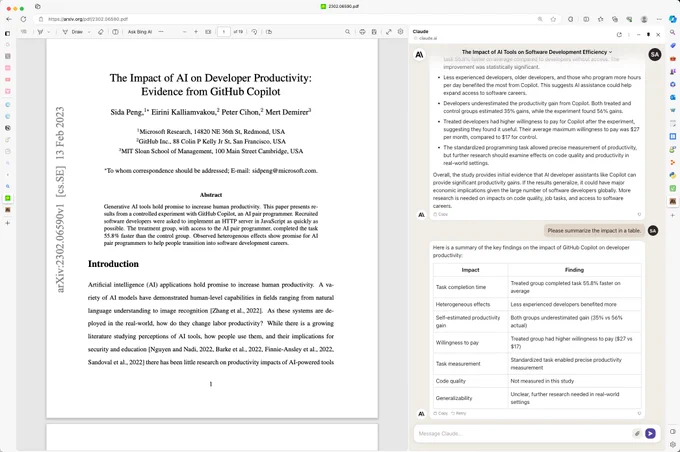The image size is (680, 452).
Task: Open the tab actions icon near window controls
Action: (38, 7)
